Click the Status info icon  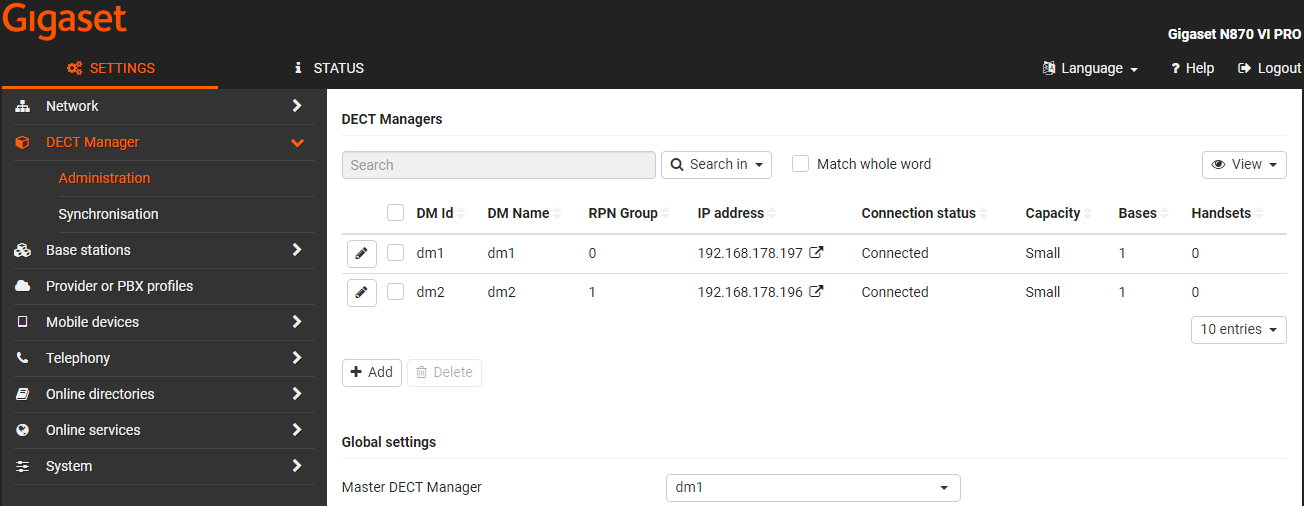(298, 69)
